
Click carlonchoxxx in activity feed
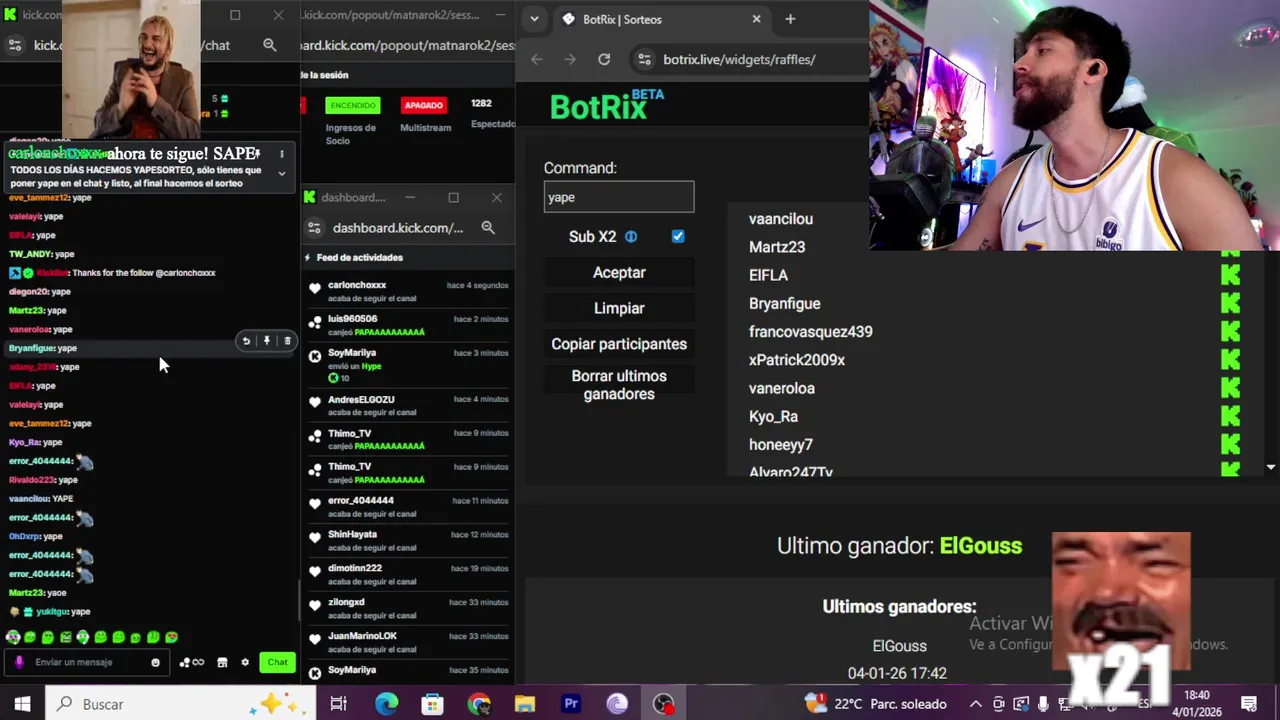coord(357,285)
